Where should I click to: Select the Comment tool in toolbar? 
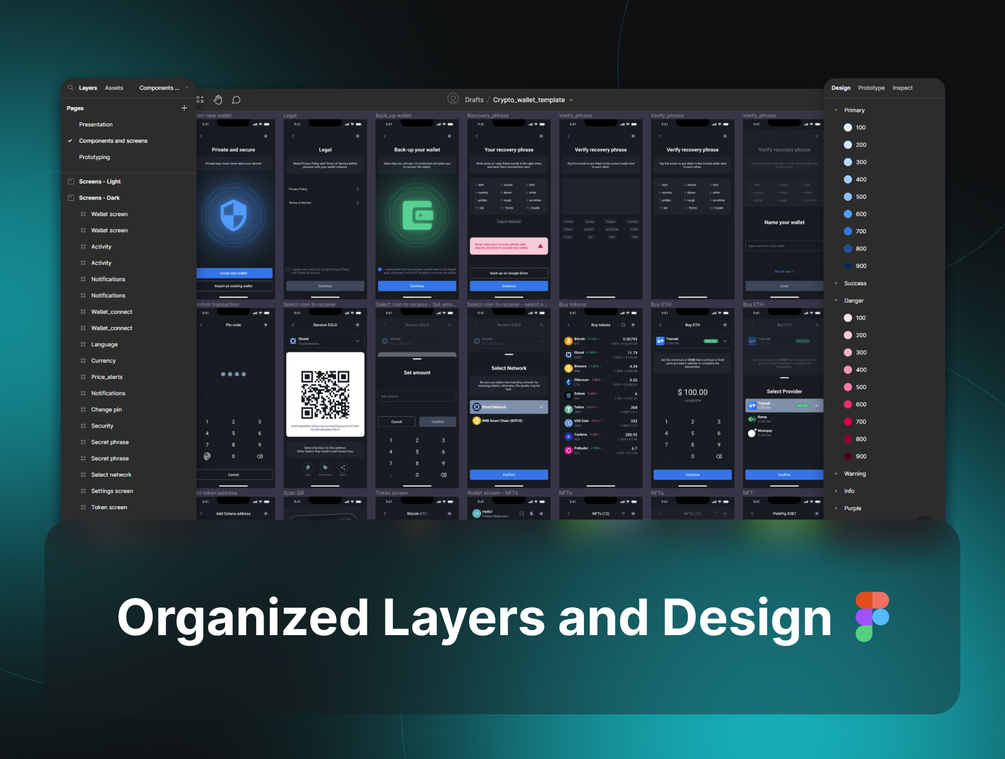[x=236, y=100]
